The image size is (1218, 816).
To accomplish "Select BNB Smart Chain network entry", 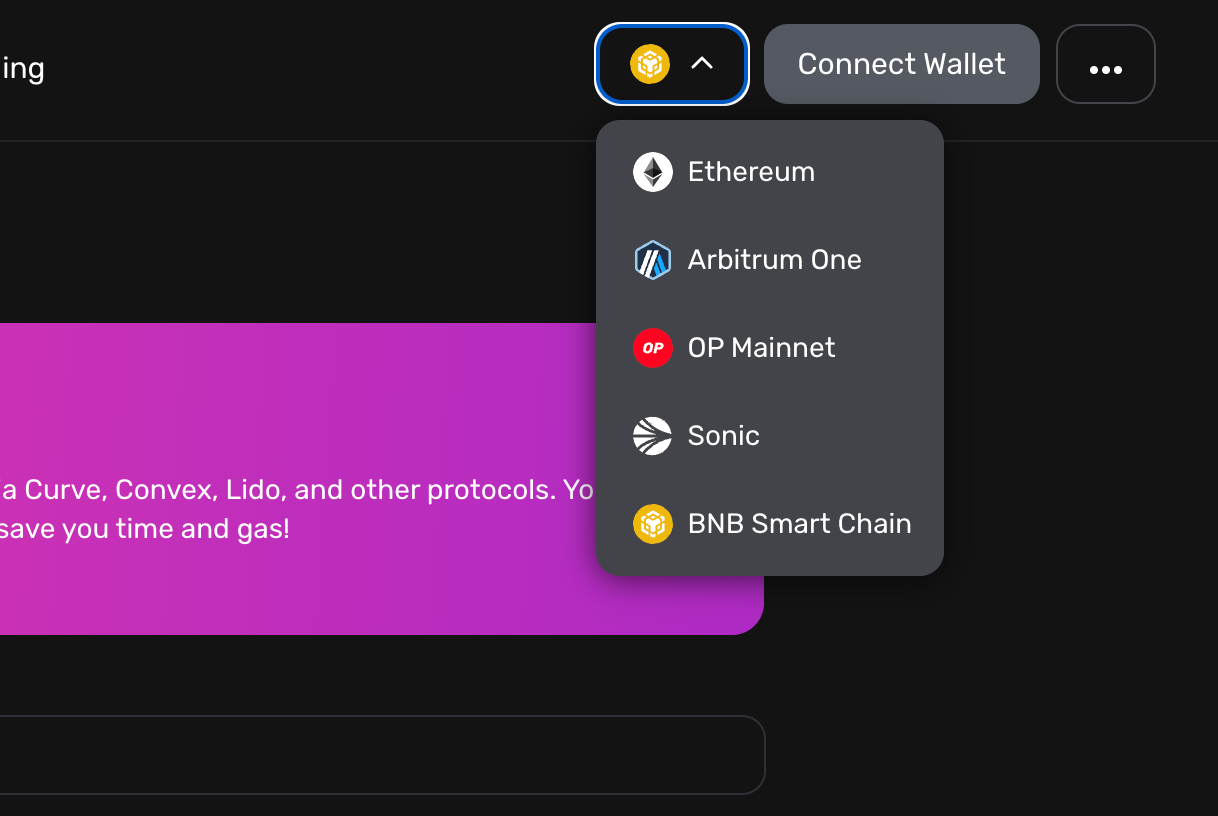I will coord(799,523).
